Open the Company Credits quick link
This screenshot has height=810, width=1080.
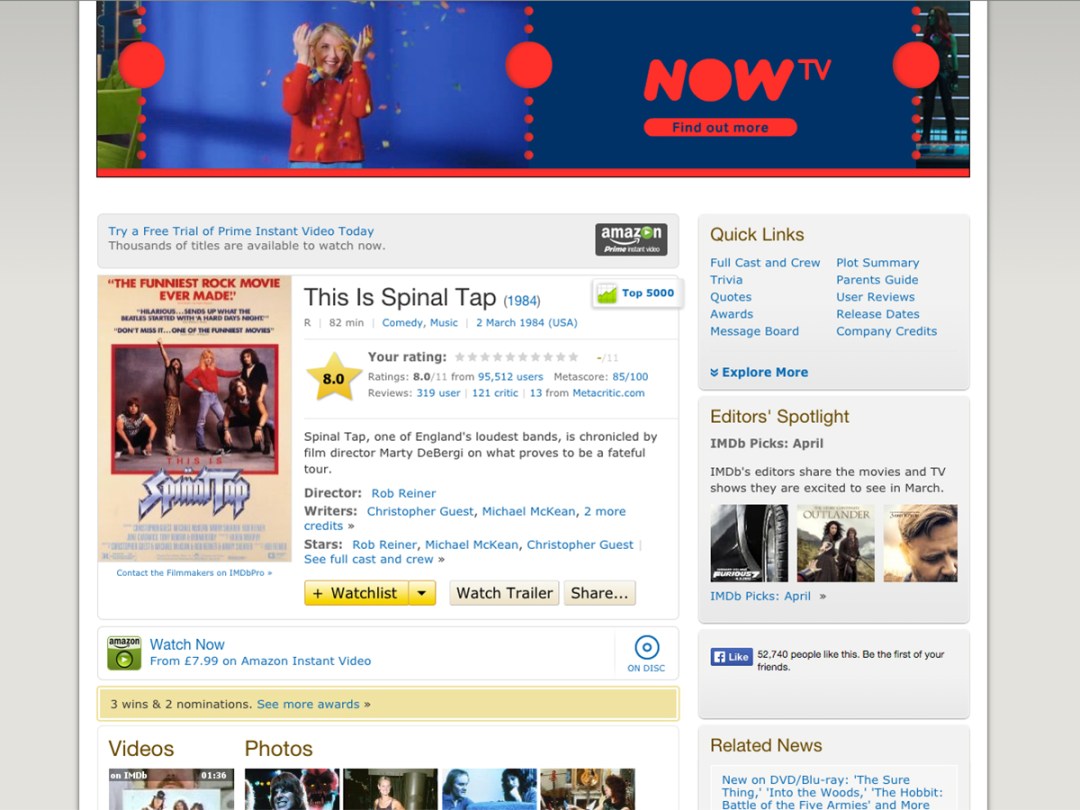click(x=886, y=331)
